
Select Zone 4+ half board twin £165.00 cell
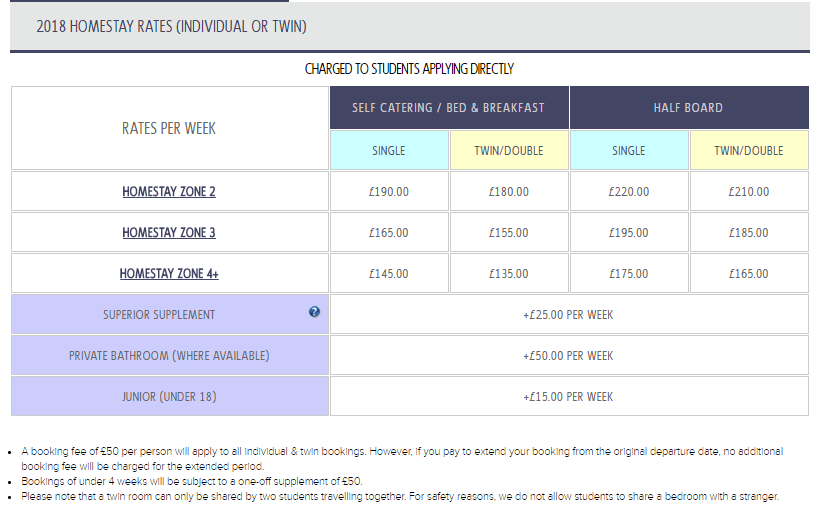click(x=749, y=274)
